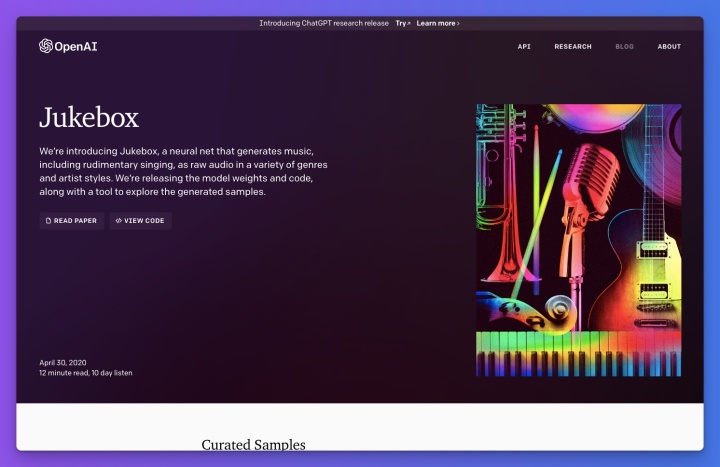The width and height of the screenshot is (720, 467).
Task: Click the Jukebox page title
Action: pyautogui.click(x=89, y=118)
